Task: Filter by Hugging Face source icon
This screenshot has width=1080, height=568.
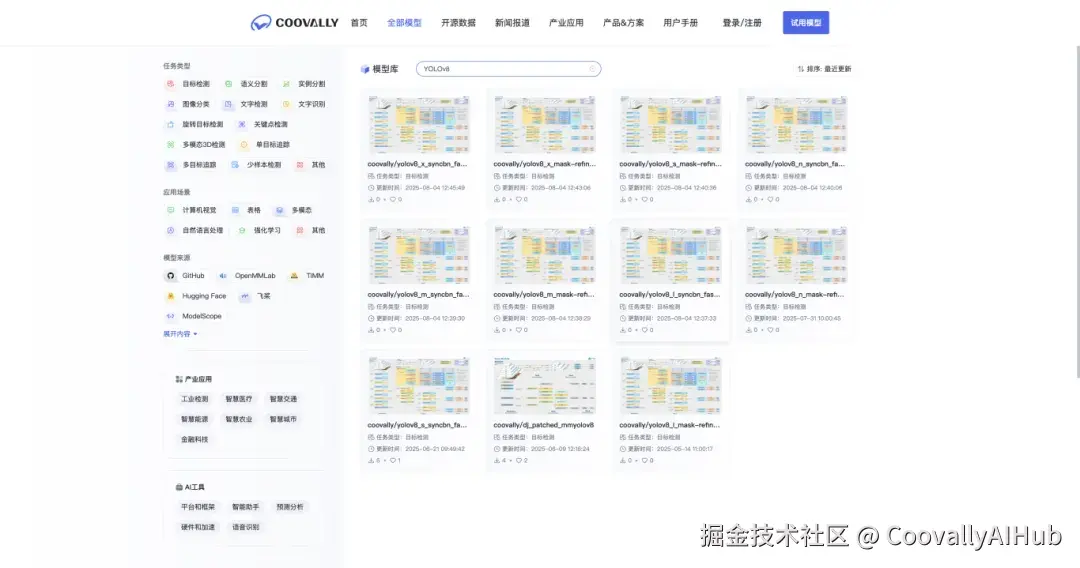Action: (170, 296)
